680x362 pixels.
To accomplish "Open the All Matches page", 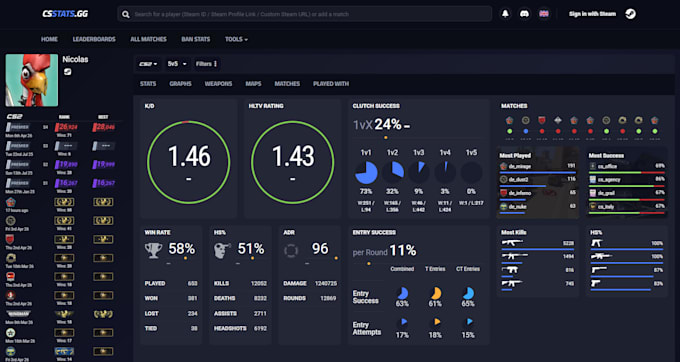I will (x=148, y=39).
